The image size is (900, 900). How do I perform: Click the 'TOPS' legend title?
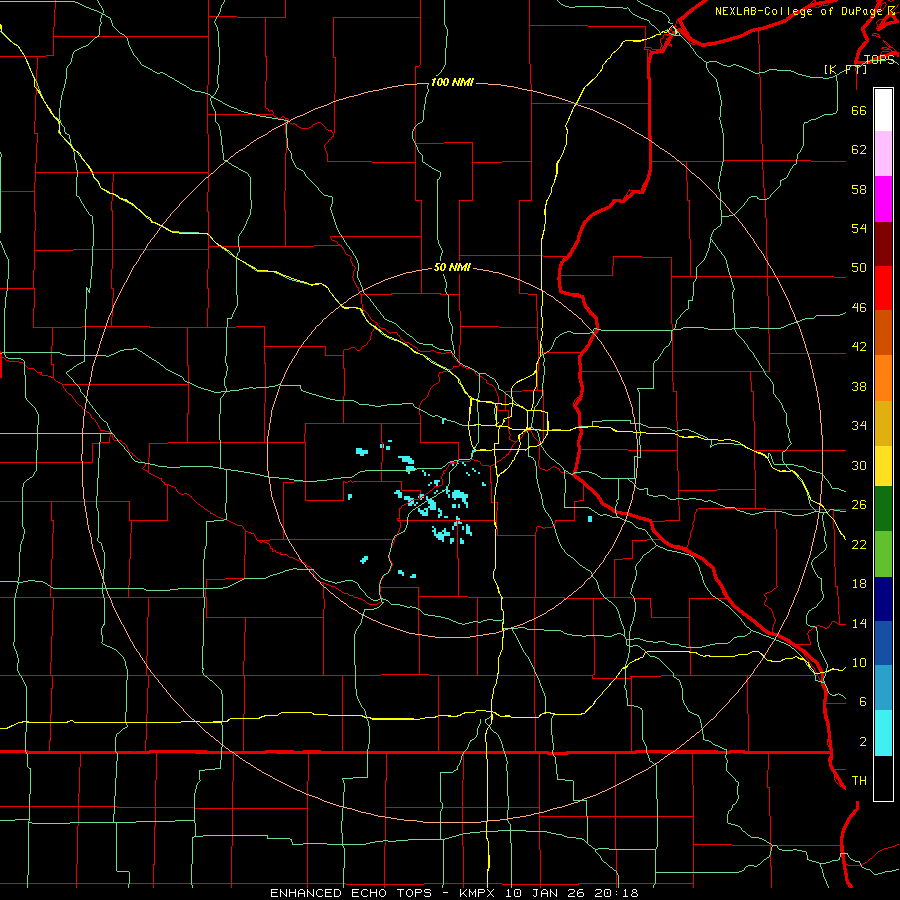[x=879, y=59]
